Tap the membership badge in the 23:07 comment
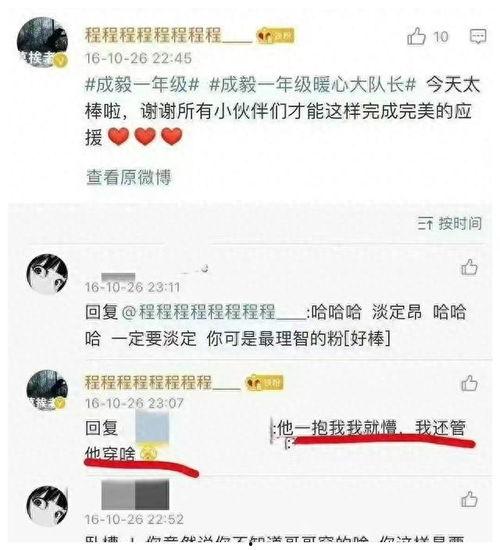Screen dimensions: 500x550 [x=264, y=383]
